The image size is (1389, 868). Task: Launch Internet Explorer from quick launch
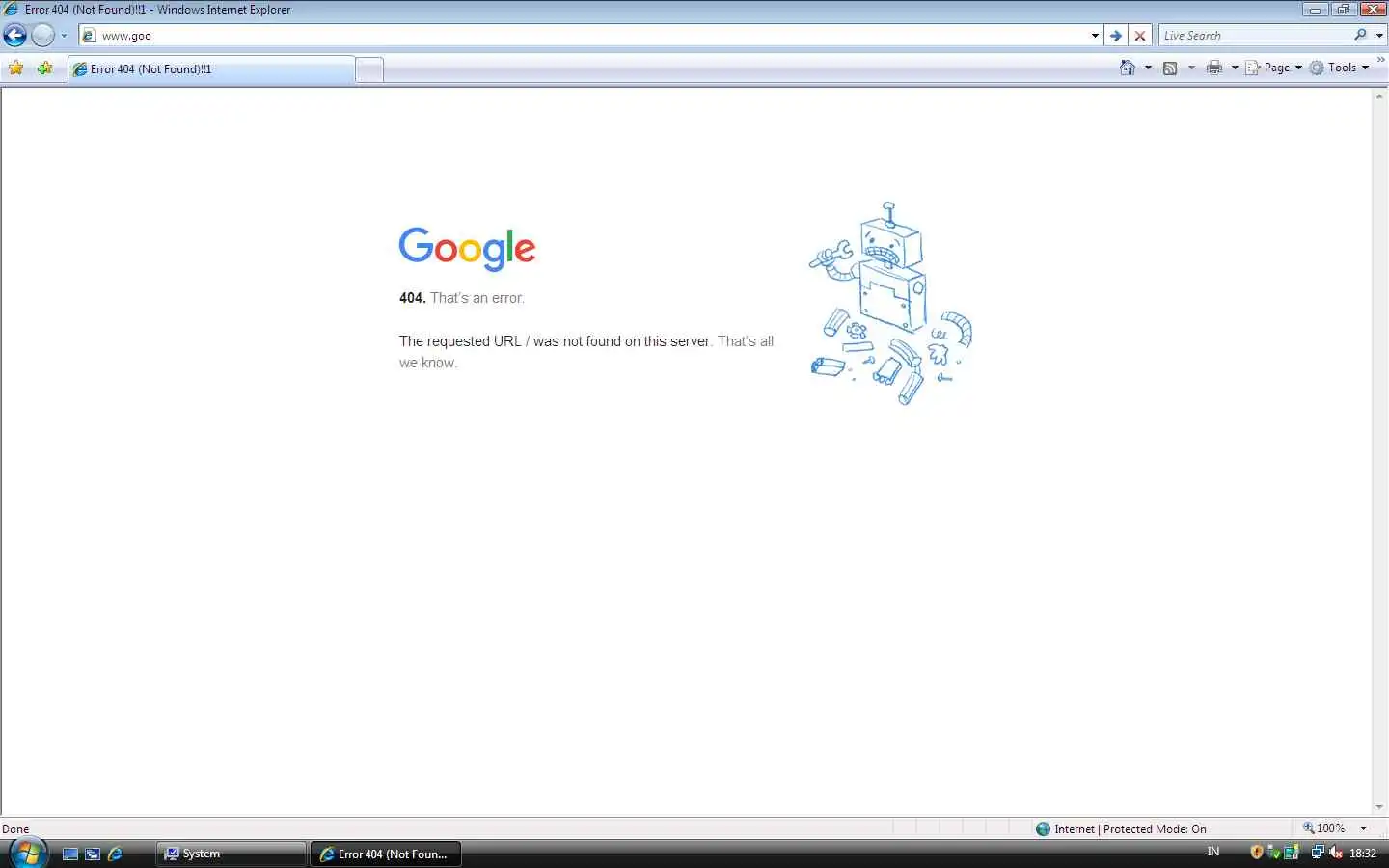point(115,854)
